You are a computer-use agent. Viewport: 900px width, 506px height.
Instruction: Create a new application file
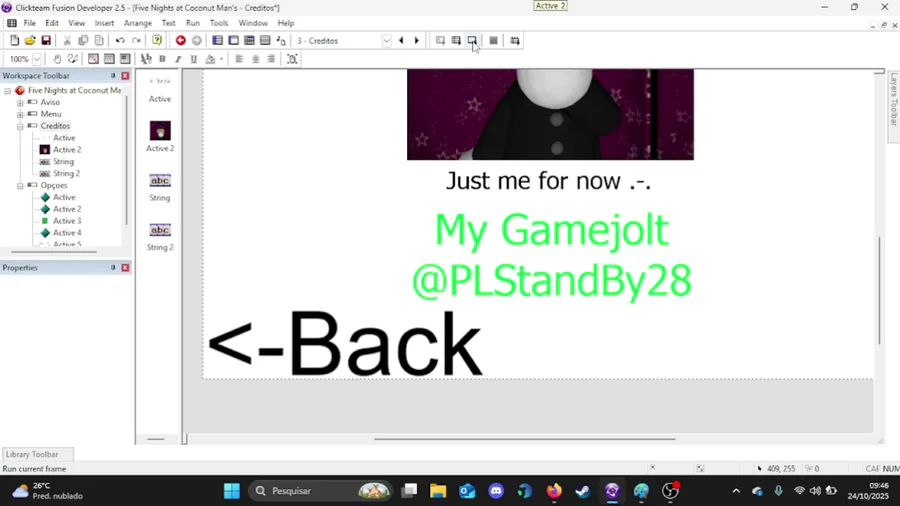(14, 41)
